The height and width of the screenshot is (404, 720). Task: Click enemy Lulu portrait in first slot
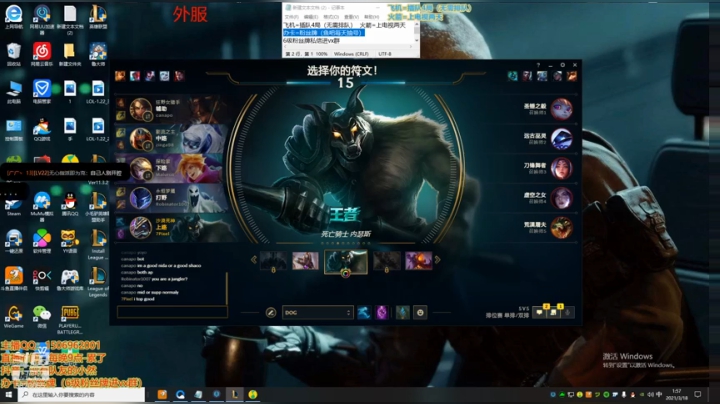562,109
